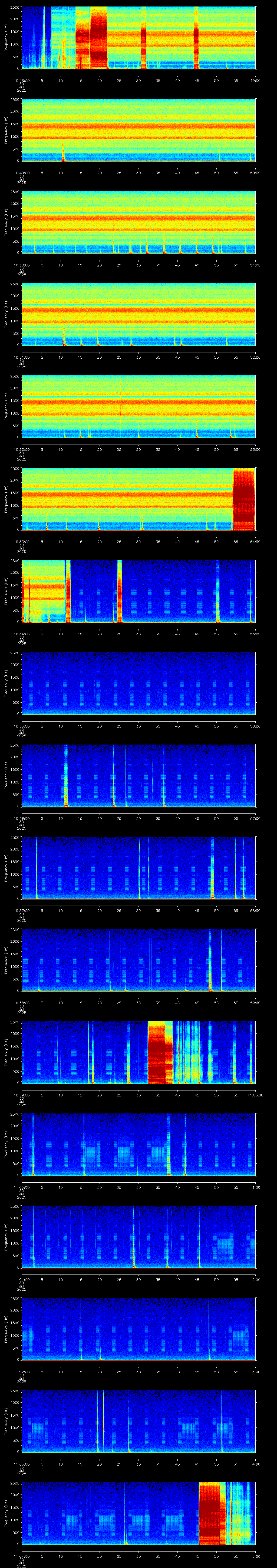Screen dimensions: 277x1568
Task: Click the 54:00 end time label
Action: coord(255,542)
